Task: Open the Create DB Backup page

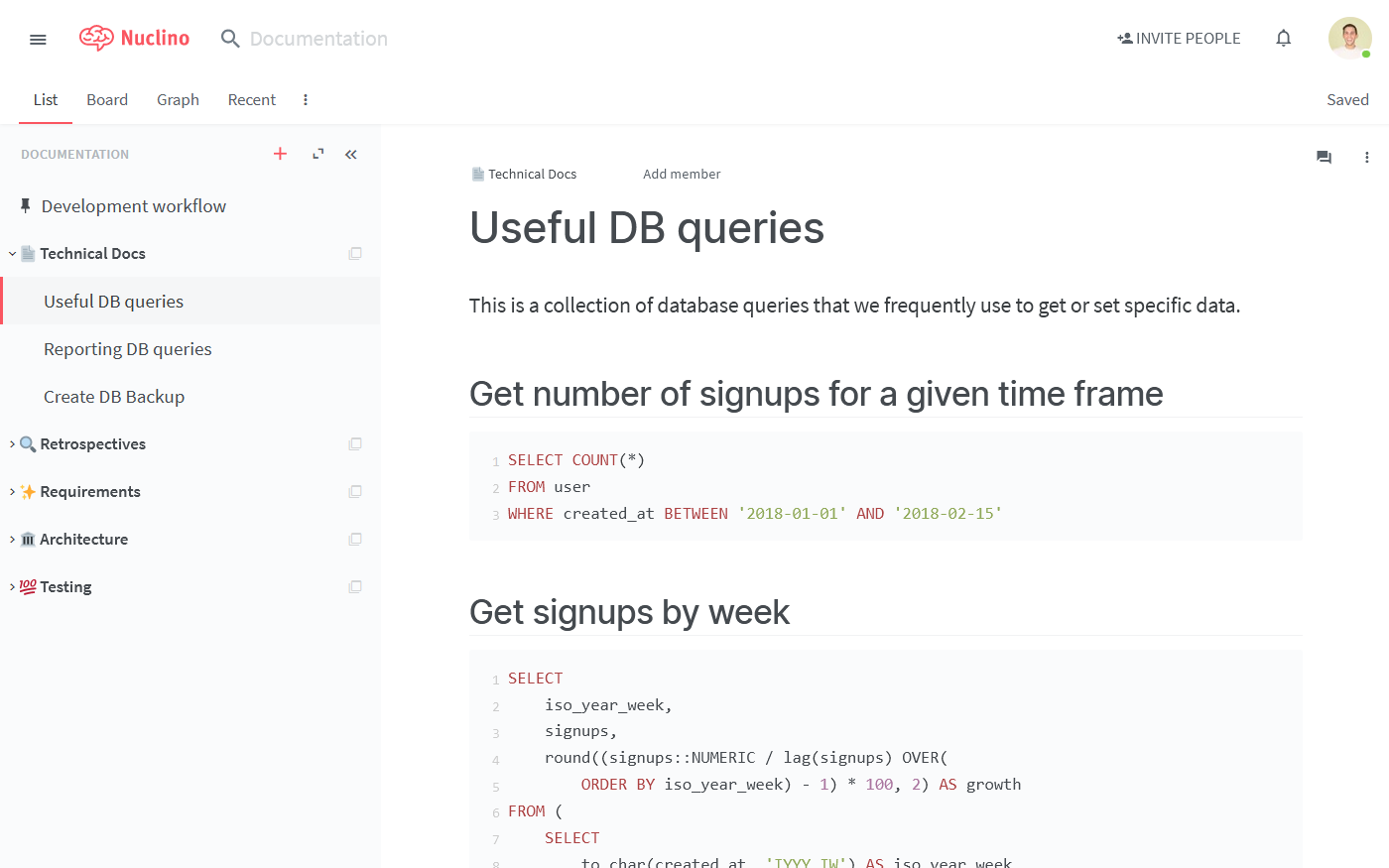Action: pyautogui.click(x=114, y=396)
